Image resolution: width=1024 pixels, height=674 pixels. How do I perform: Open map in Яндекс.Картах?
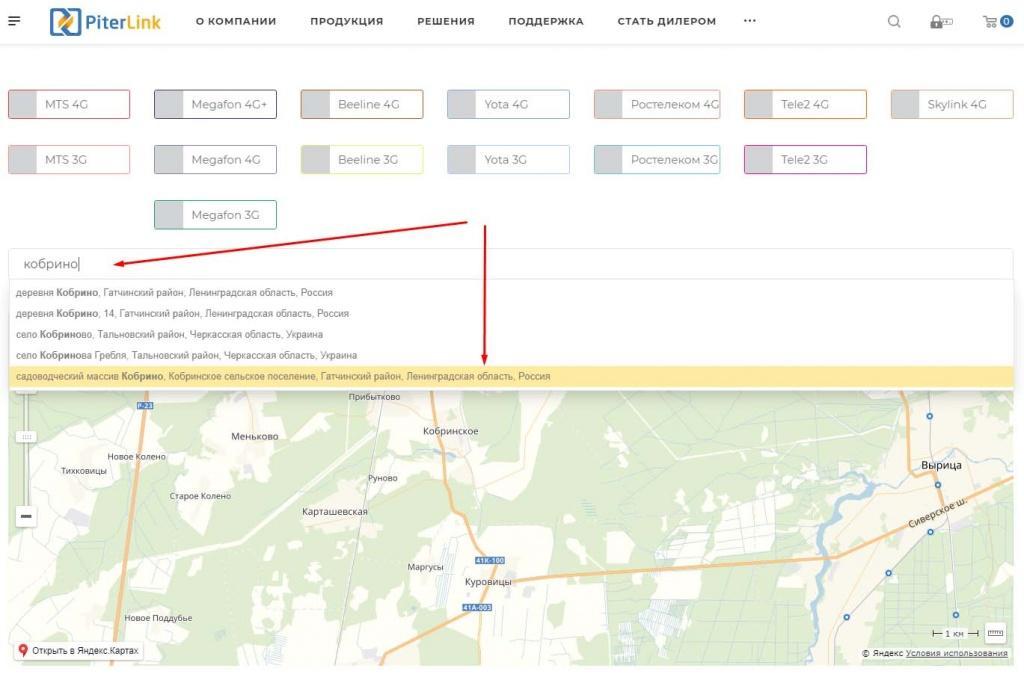[78, 650]
